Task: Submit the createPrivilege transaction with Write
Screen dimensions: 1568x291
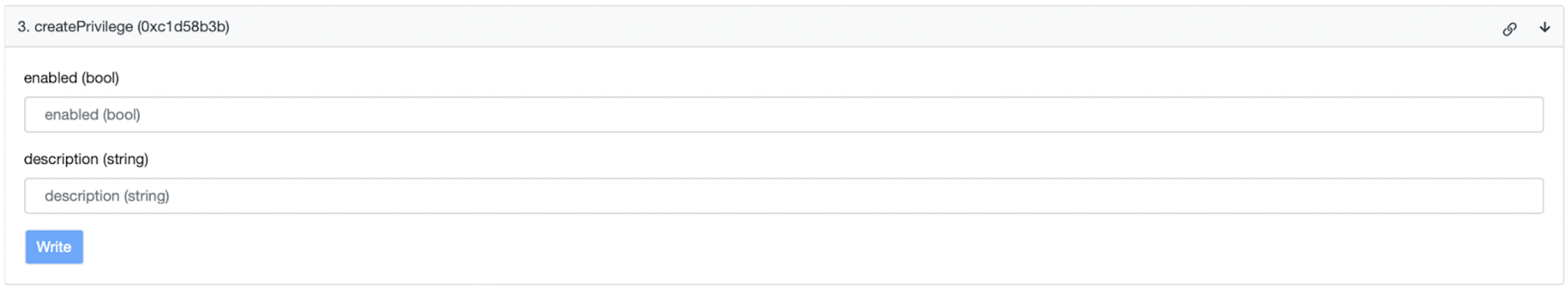Action: [53, 246]
